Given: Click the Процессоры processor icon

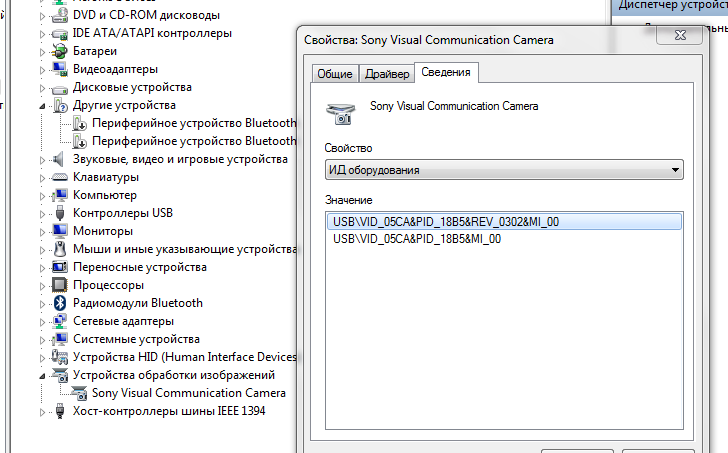Looking at the screenshot, I should point(60,285).
